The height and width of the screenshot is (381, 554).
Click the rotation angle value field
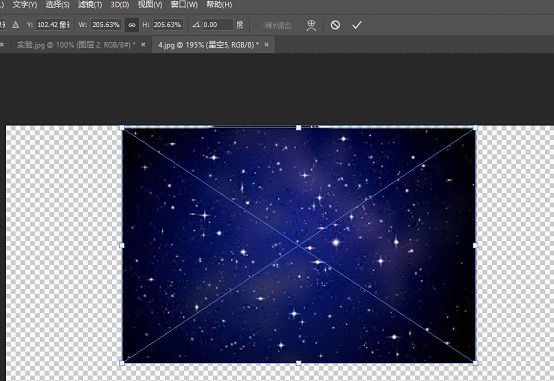point(218,25)
